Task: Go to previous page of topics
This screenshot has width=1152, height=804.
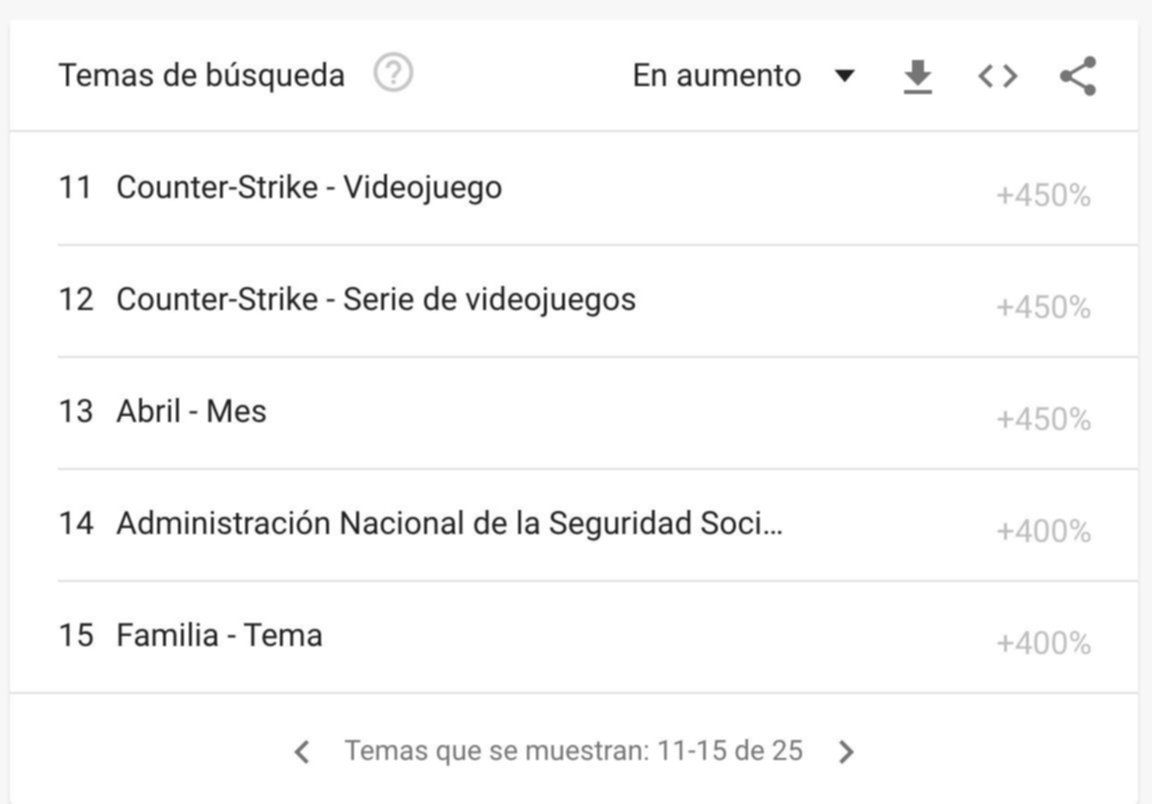Action: (302, 752)
